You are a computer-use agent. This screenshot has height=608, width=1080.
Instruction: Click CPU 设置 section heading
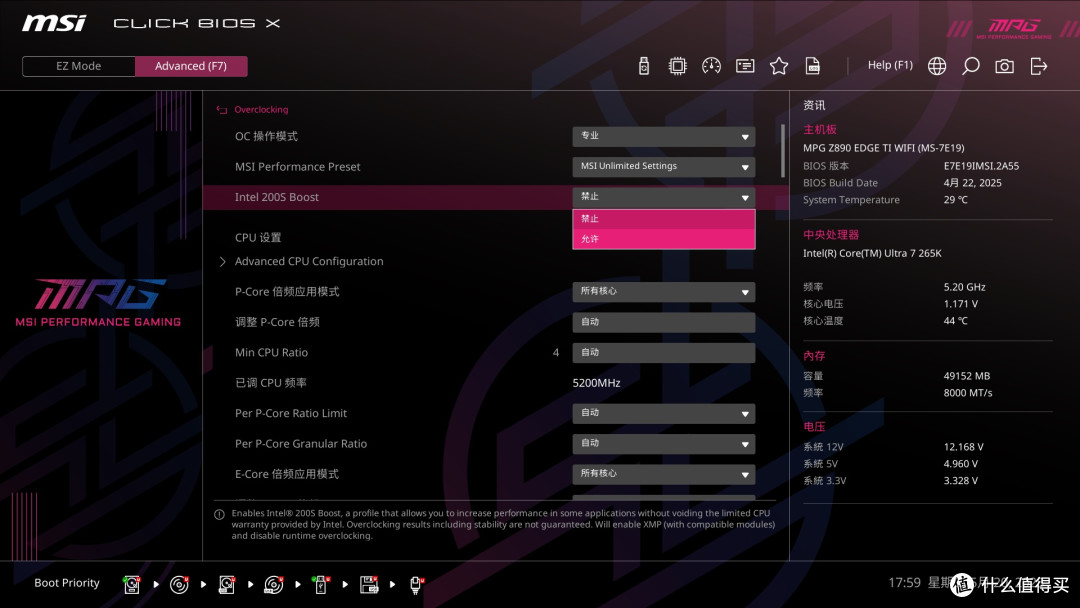coord(258,238)
